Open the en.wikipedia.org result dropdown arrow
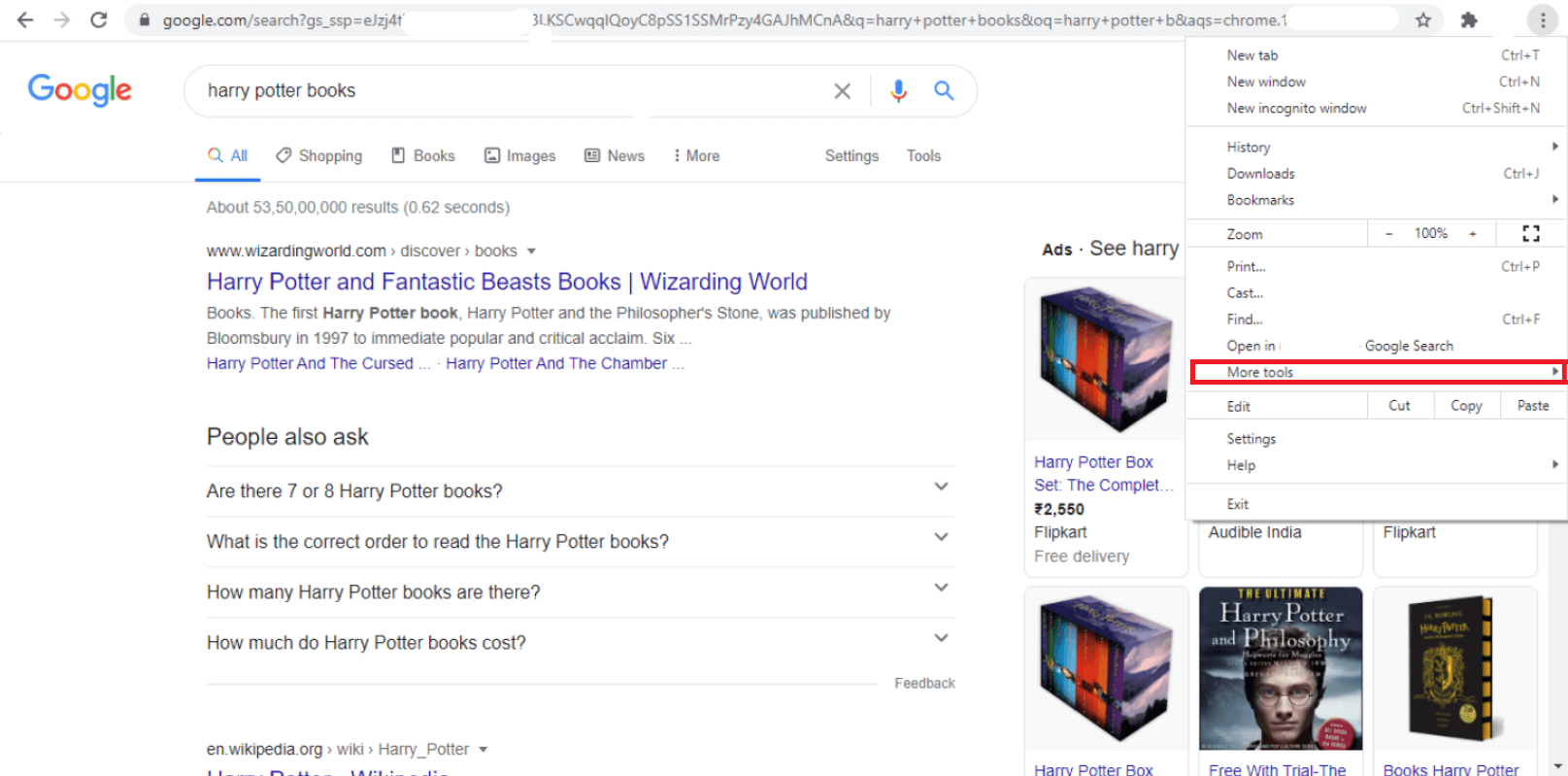 [483, 750]
